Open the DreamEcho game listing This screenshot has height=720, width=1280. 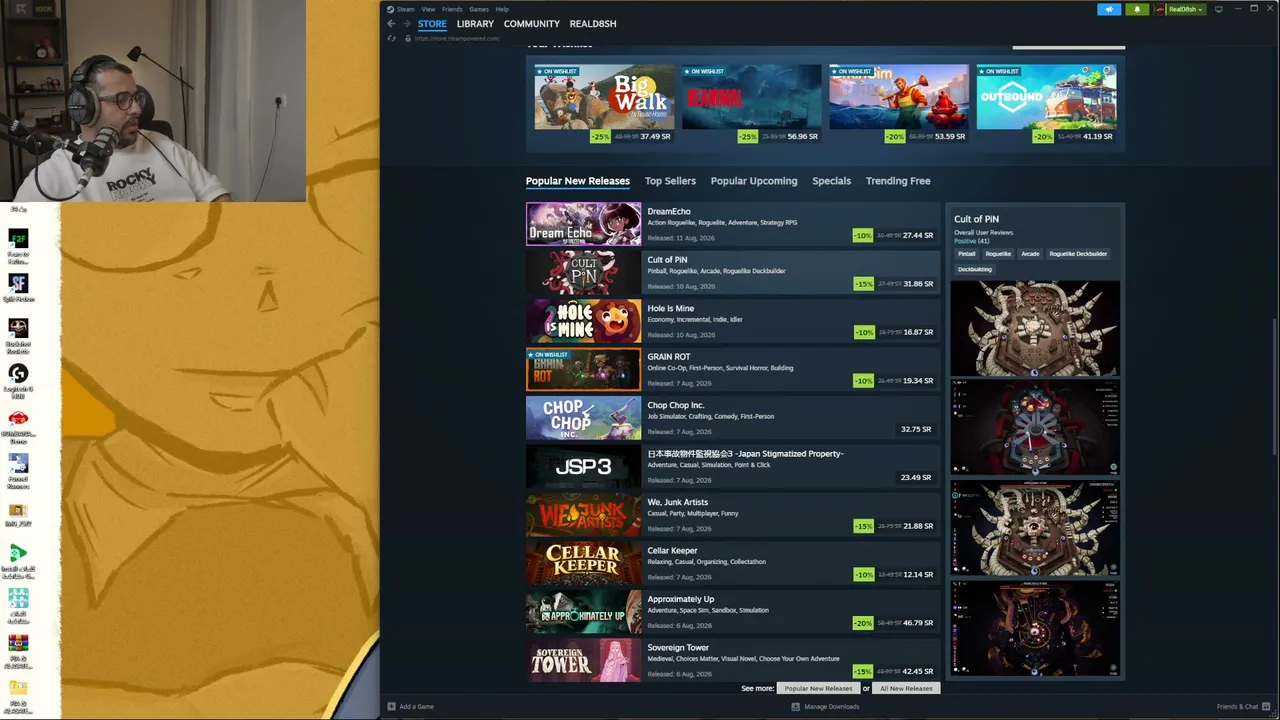click(x=733, y=223)
